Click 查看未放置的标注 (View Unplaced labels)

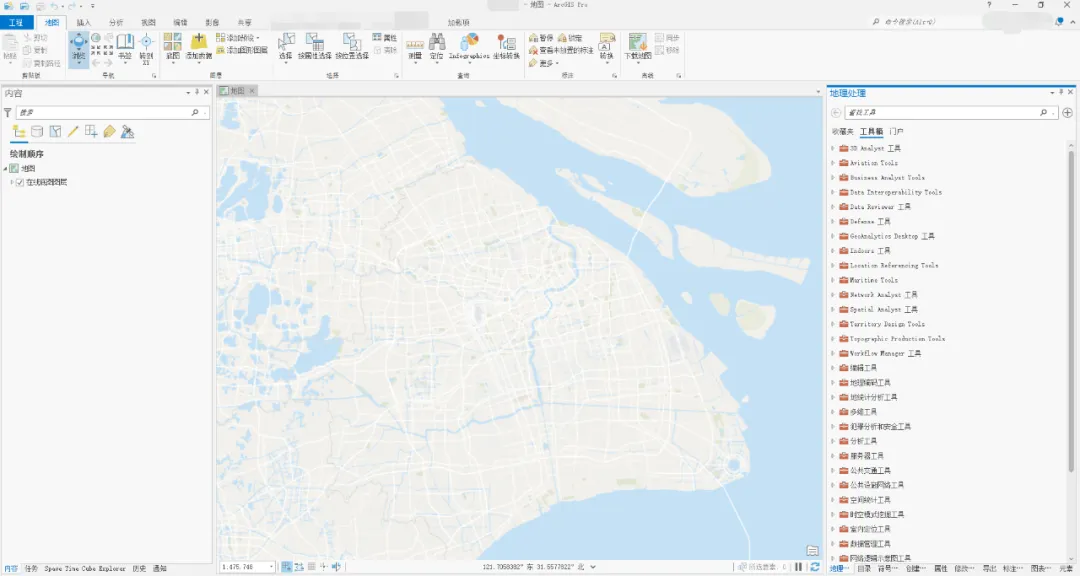point(561,50)
